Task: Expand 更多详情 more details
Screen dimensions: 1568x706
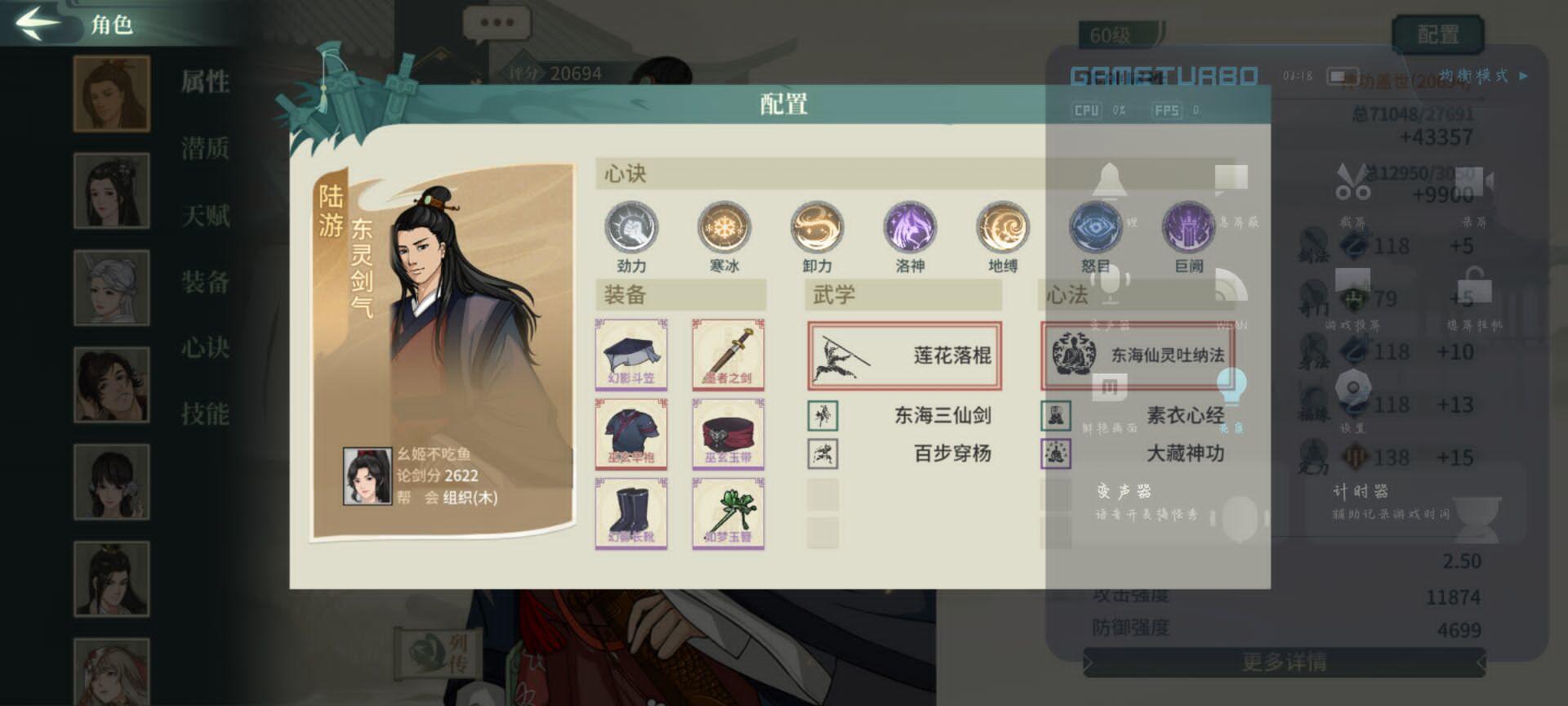Action: coord(1284,662)
